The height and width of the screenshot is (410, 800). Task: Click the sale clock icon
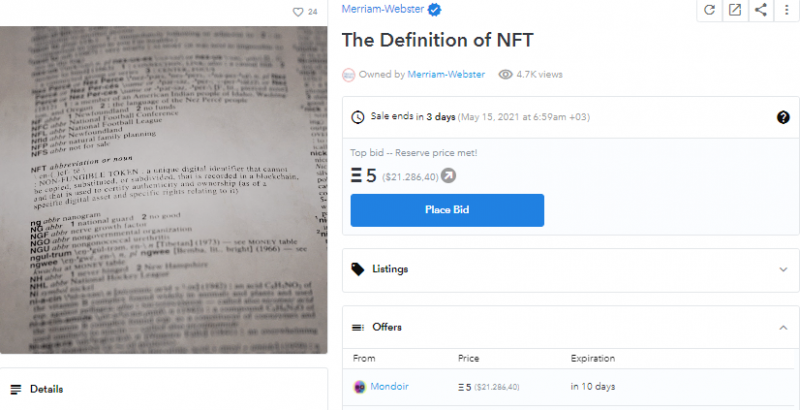coord(358,117)
